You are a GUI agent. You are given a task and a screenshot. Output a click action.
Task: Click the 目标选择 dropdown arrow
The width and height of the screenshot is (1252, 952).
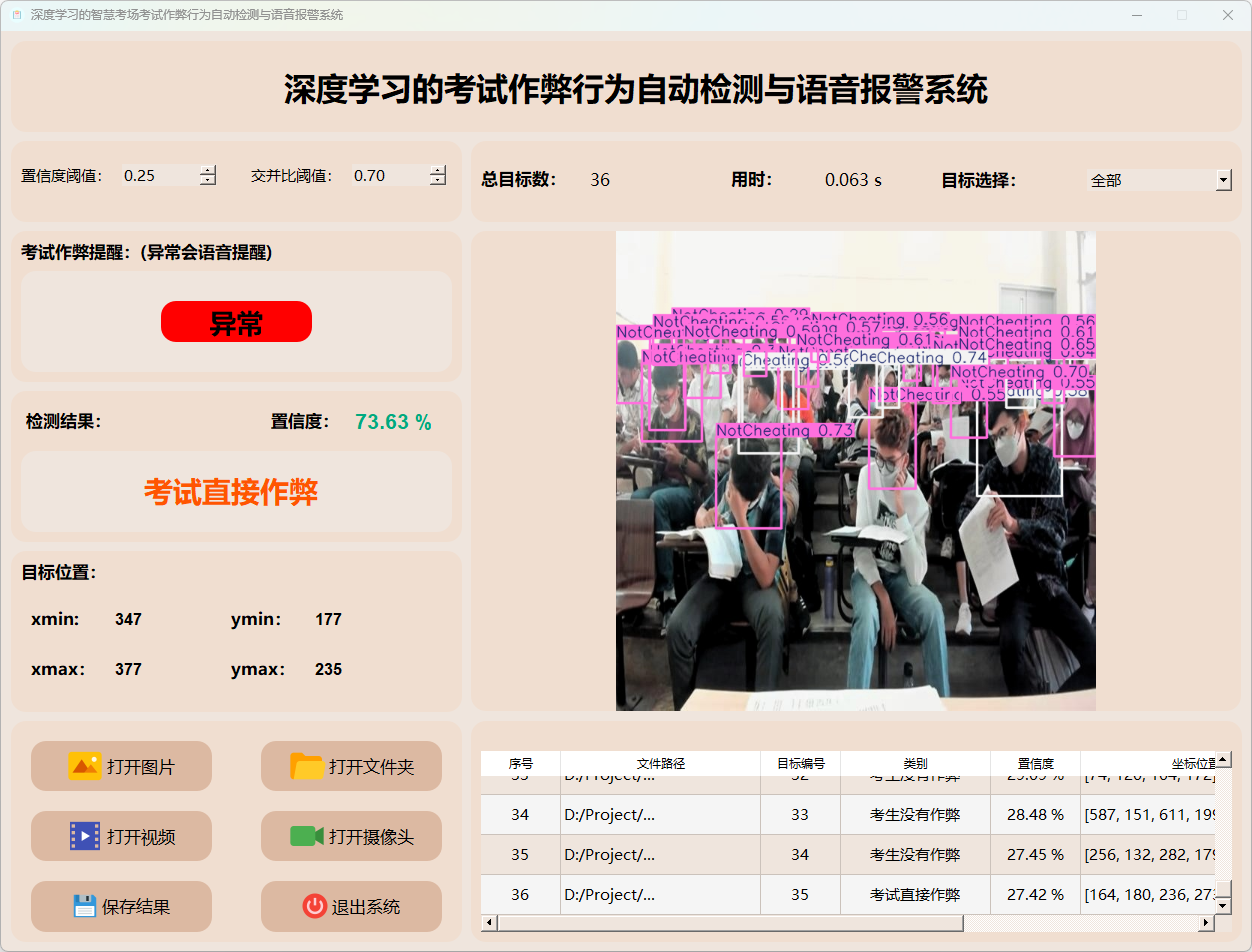[x=1224, y=180]
